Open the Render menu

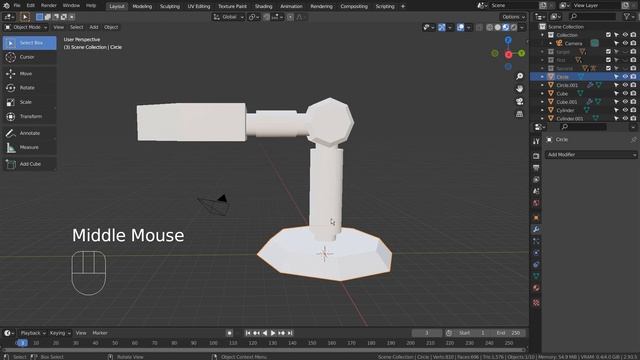[x=49, y=6]
